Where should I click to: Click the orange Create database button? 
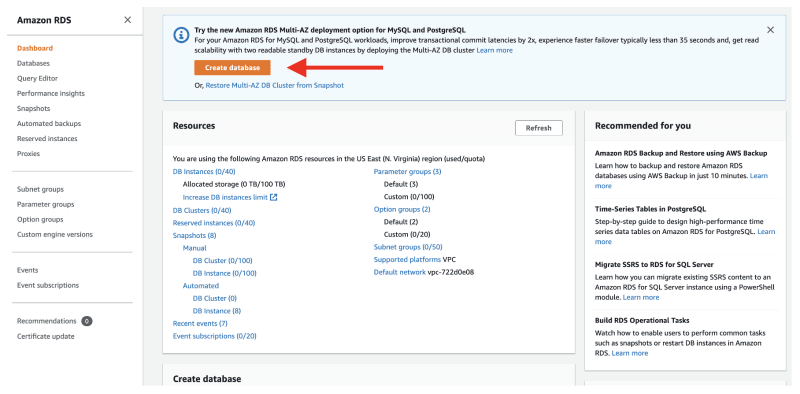(232, 67)
